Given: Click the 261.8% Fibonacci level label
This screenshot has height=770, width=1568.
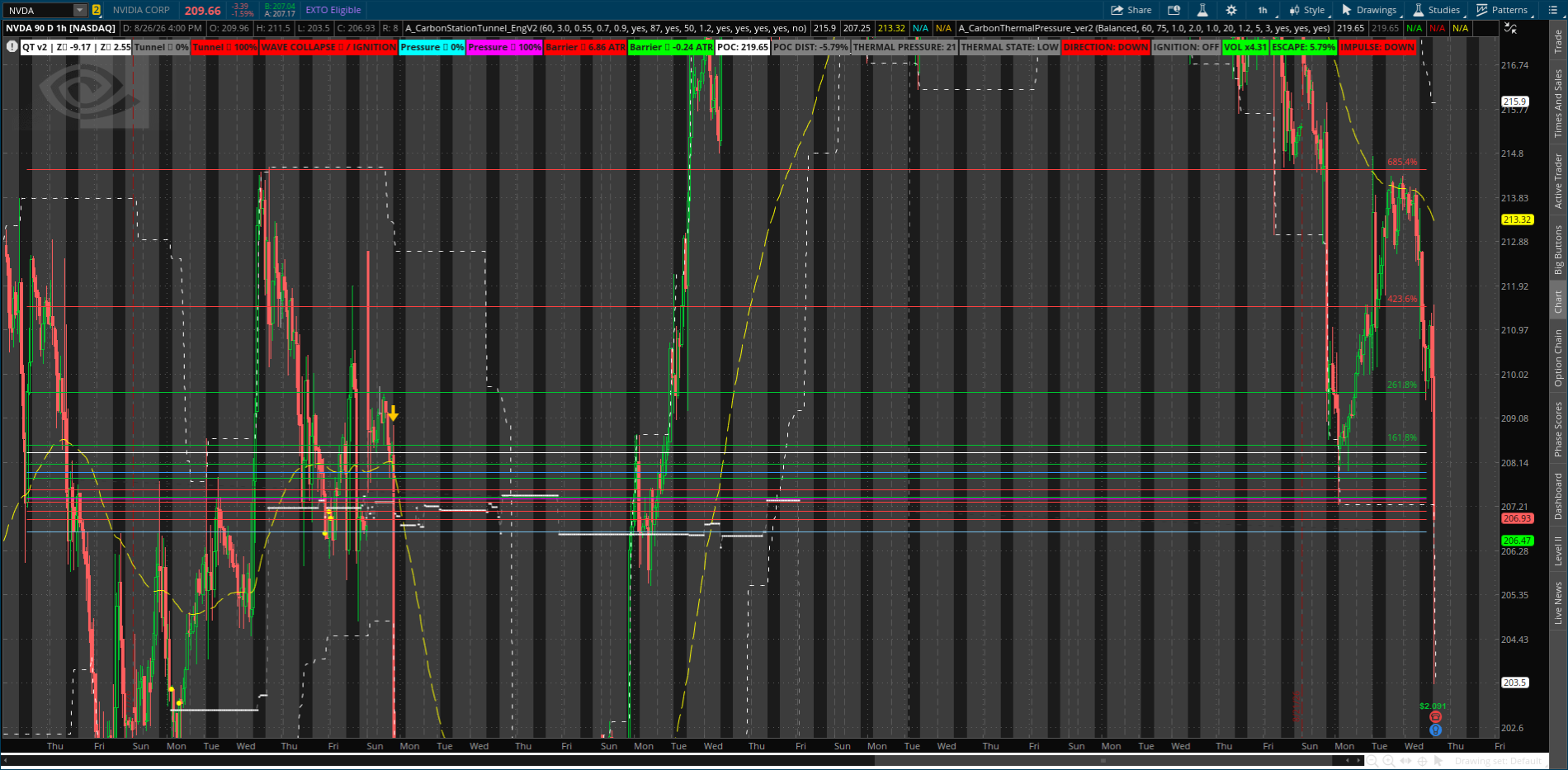Looking at the screenshot, I should click(1402, 385).
